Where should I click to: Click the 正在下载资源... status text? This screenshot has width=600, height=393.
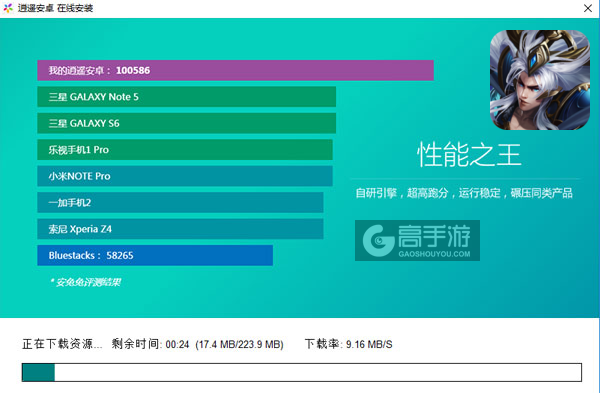pos(62,344)
